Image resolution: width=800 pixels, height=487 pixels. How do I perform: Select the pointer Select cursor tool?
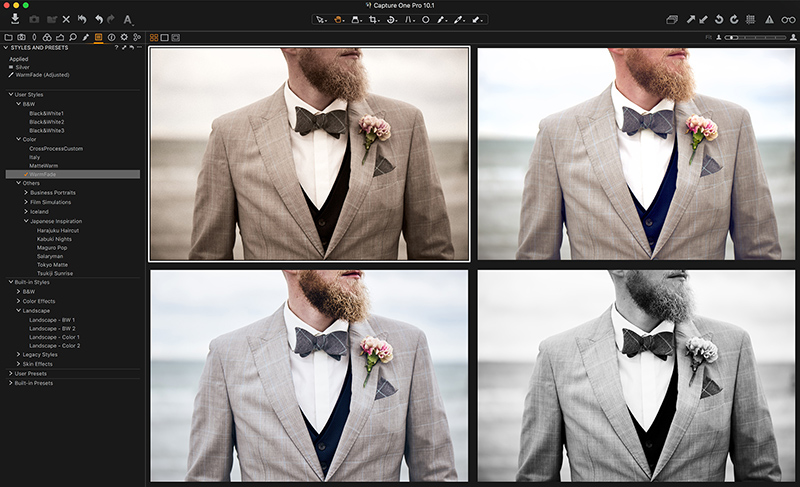pyautogui.click(x=320, y=20)
